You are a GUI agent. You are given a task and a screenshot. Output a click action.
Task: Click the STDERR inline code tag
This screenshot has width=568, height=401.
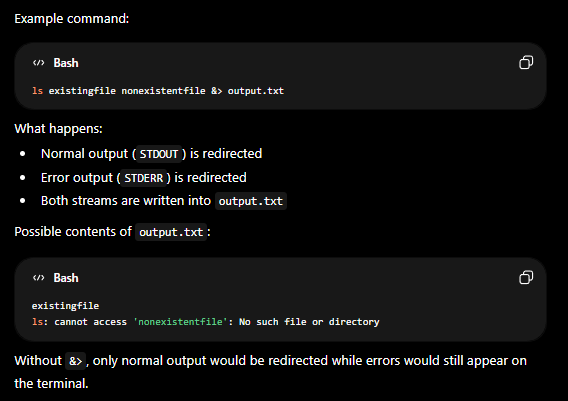(143, 178)
